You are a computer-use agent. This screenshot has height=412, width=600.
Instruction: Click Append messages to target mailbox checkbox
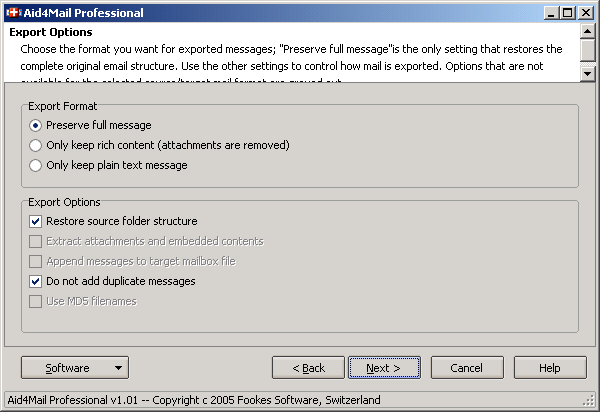(36, 261)
